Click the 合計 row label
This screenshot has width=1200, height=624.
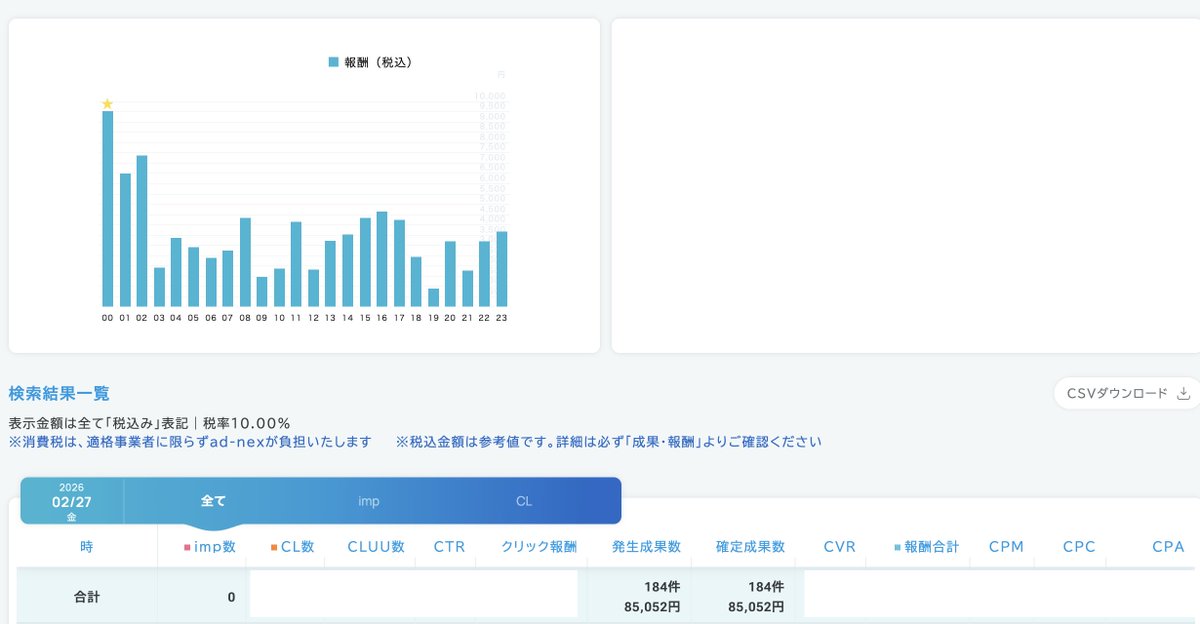tap(87, 597)
